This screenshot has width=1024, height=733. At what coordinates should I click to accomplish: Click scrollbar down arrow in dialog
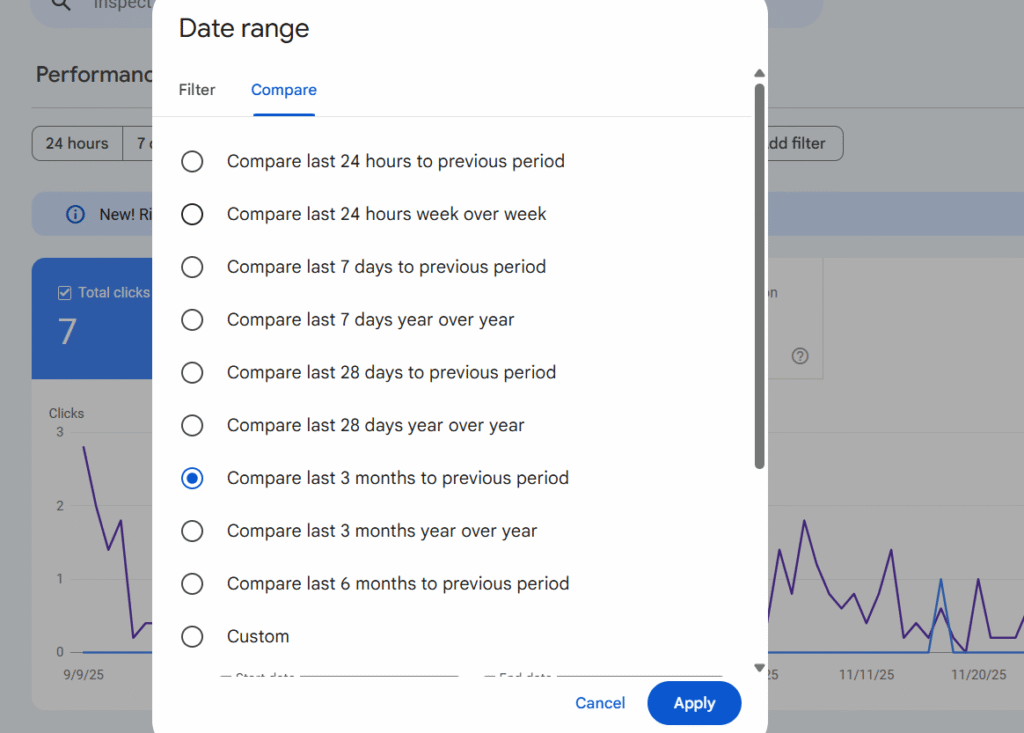point(759,667)
